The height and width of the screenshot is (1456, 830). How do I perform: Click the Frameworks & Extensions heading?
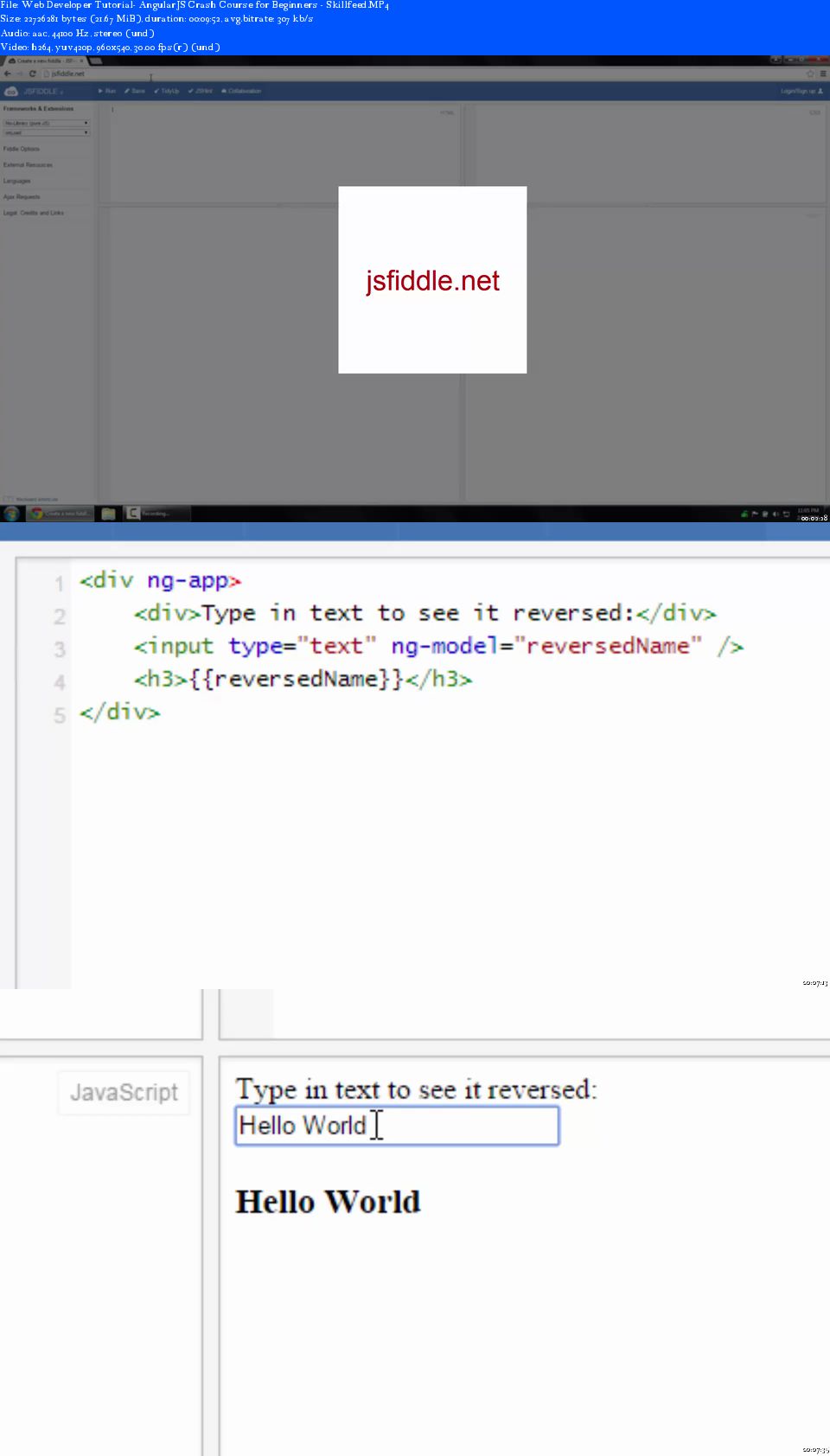38,109
